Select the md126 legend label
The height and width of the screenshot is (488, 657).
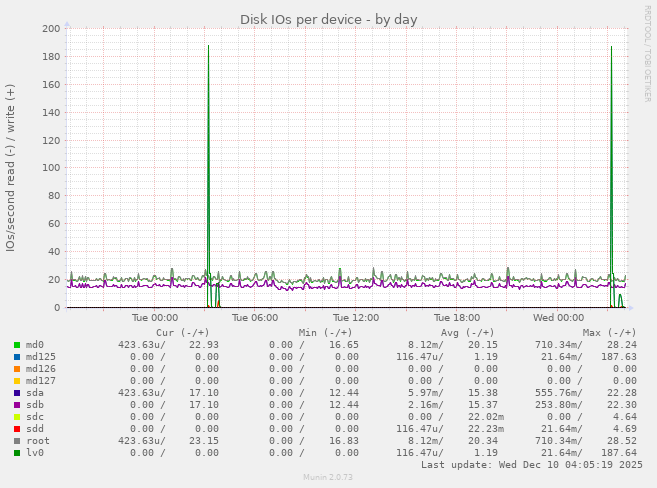(41, 369)
